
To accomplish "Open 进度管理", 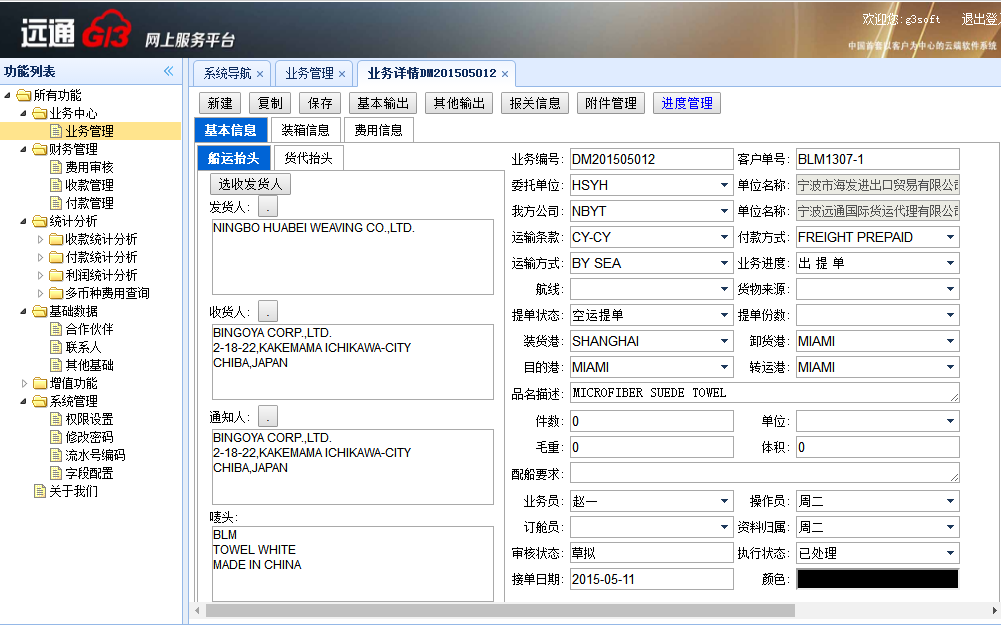I will pyautogui.click(x=687, y=103).
